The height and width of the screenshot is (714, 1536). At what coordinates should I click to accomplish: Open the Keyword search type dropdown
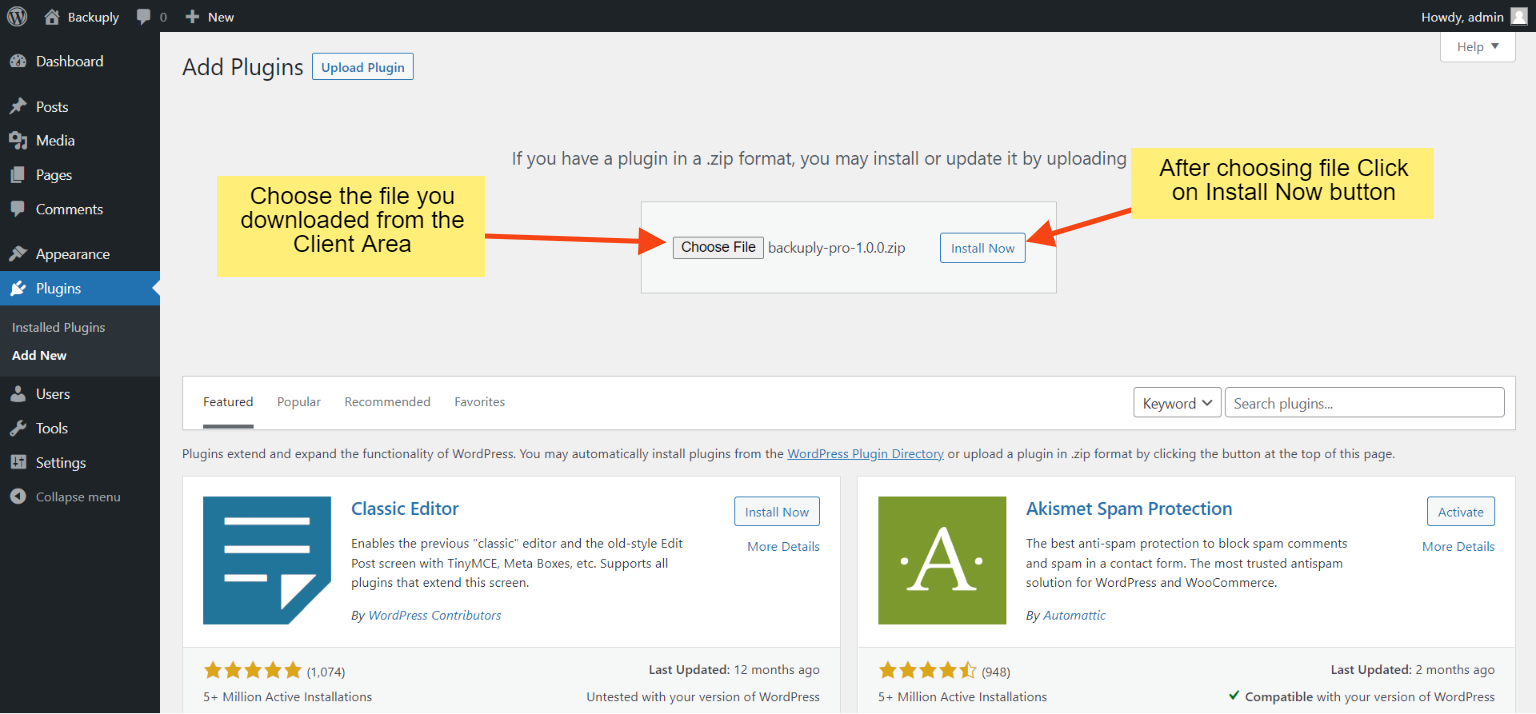[x=1176, y=403]
